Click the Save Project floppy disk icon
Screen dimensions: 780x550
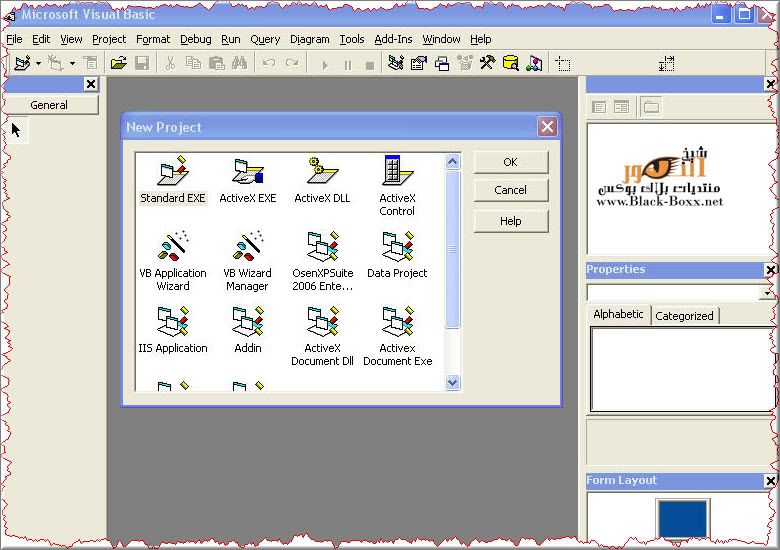[142, 63]
